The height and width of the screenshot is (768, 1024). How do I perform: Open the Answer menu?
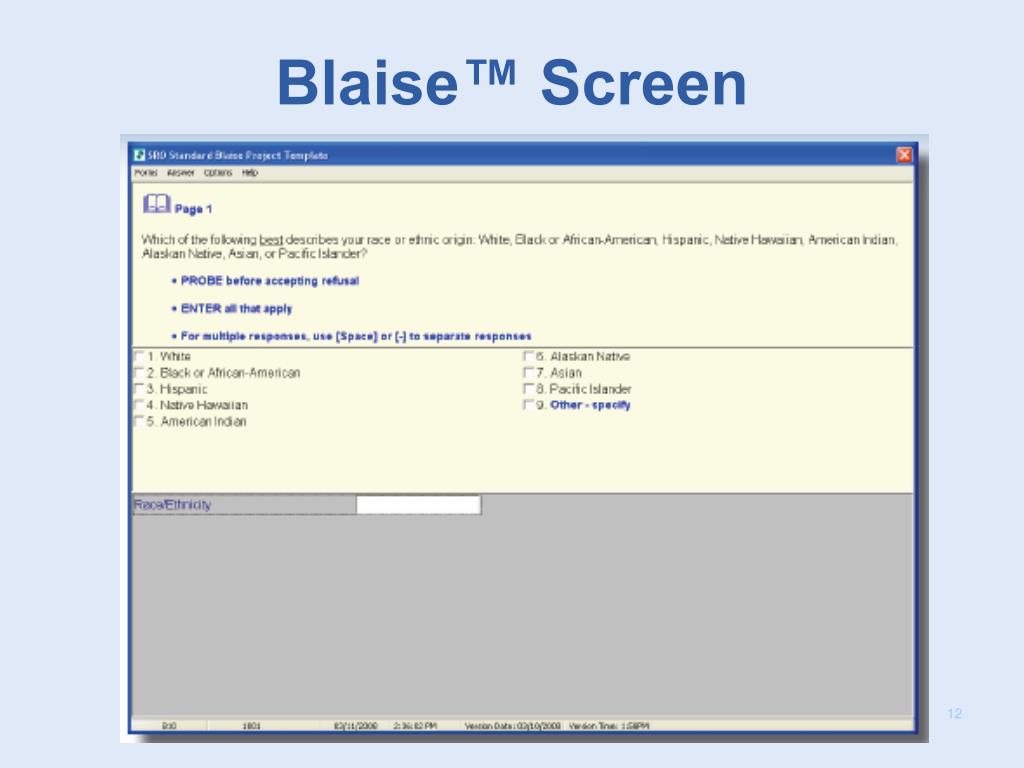tap(181, 172)
